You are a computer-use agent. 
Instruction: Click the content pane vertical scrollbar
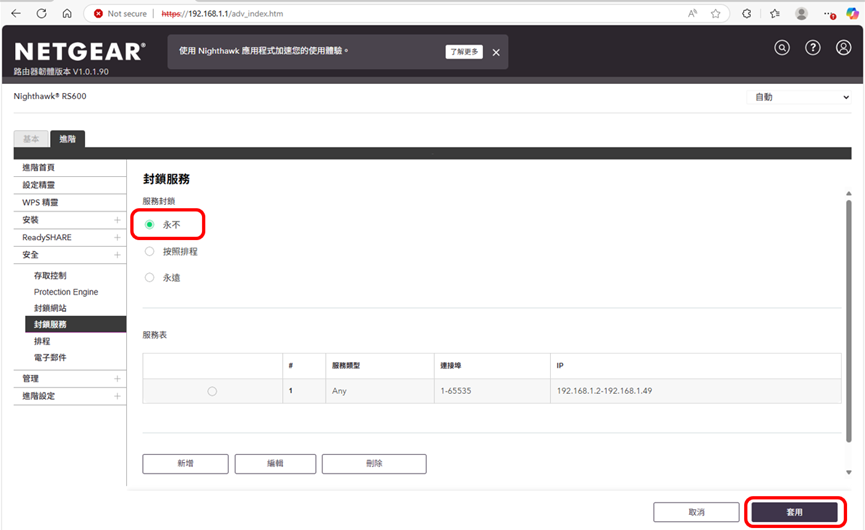(x=848, y=321)
